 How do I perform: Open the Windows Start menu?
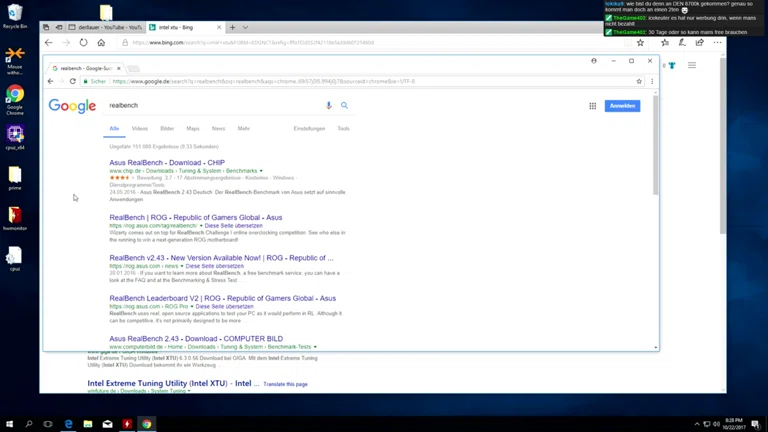9,424
